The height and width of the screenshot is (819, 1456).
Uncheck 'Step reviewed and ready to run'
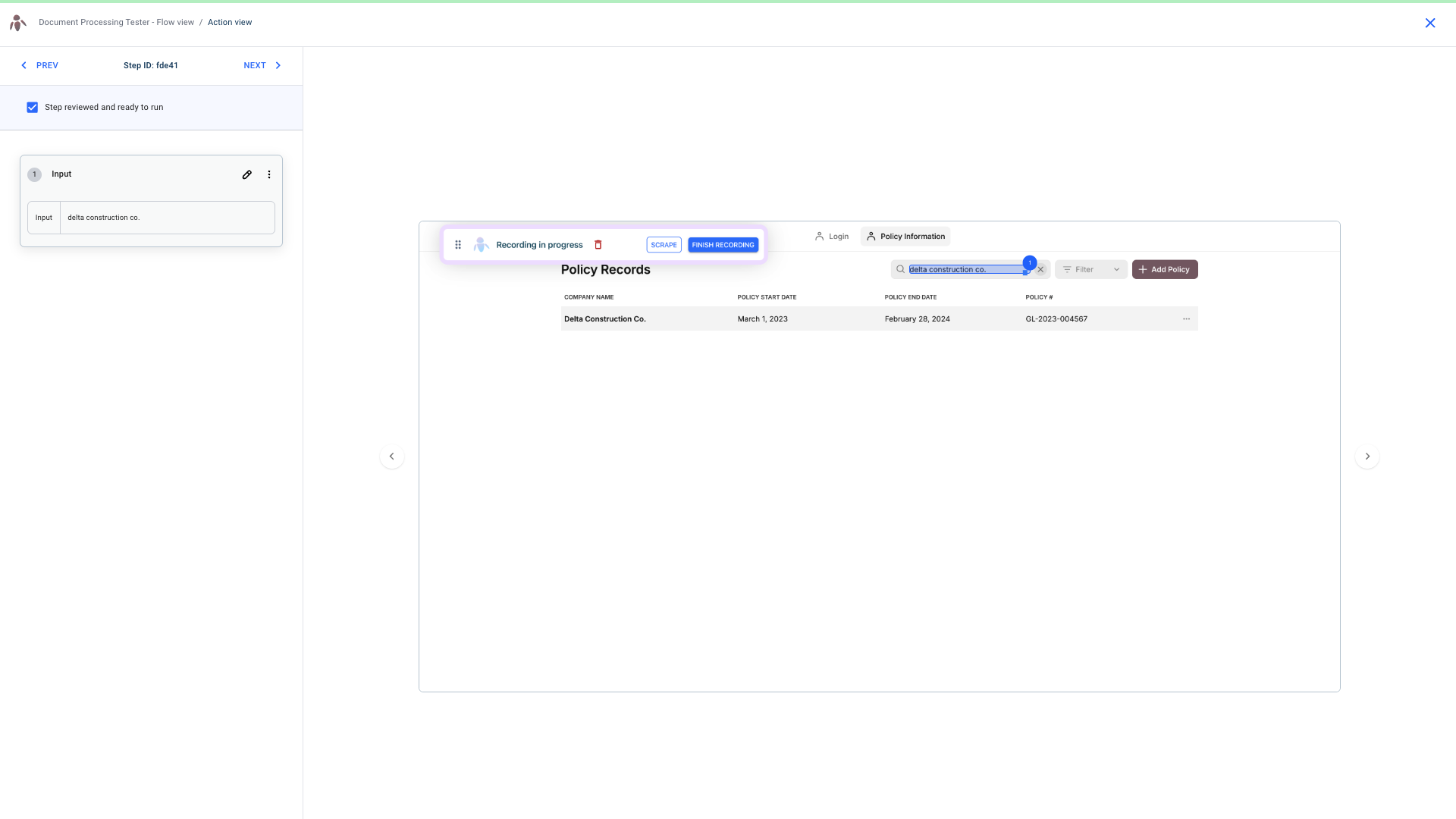pos(32,107)
